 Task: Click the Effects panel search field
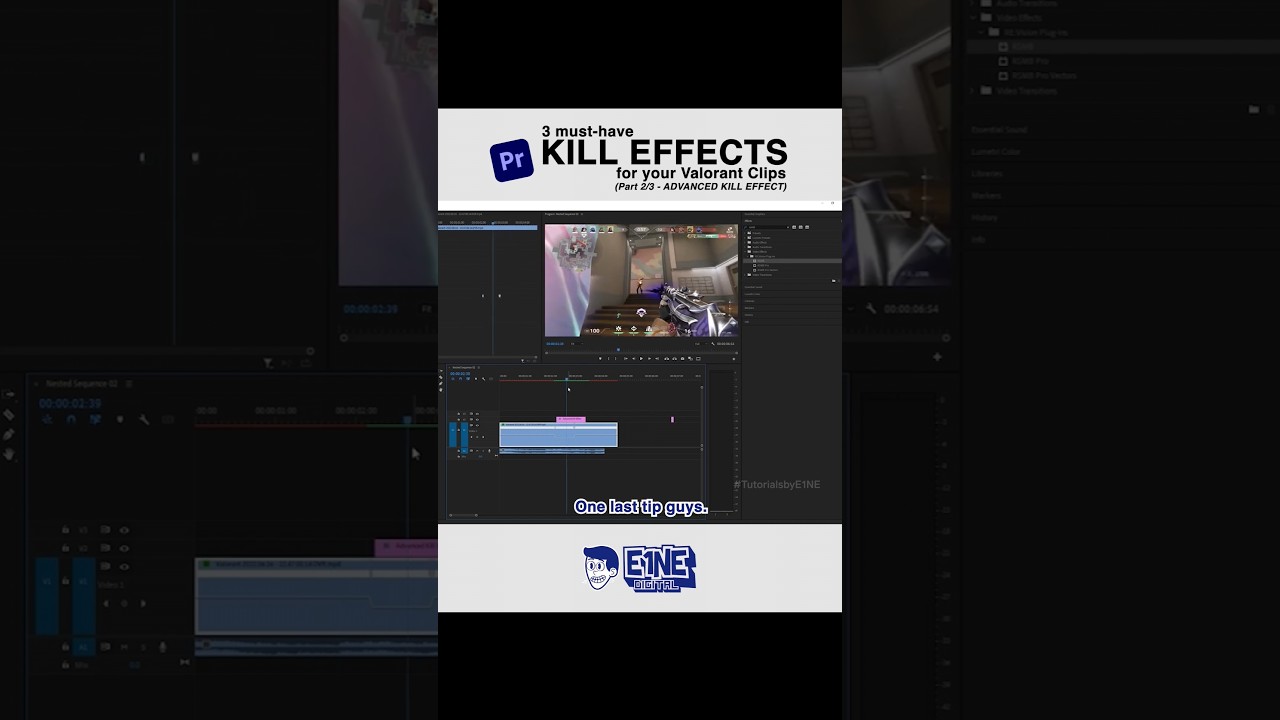coord(768,227)
